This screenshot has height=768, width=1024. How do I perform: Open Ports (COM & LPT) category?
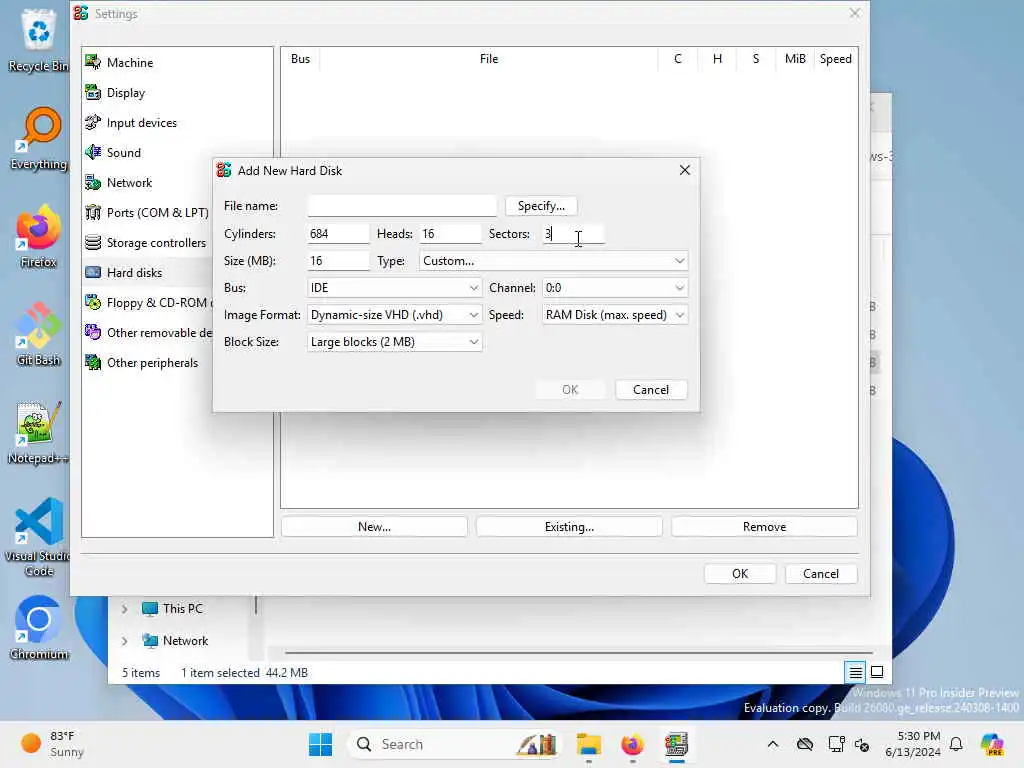click(x=148, y=213)
